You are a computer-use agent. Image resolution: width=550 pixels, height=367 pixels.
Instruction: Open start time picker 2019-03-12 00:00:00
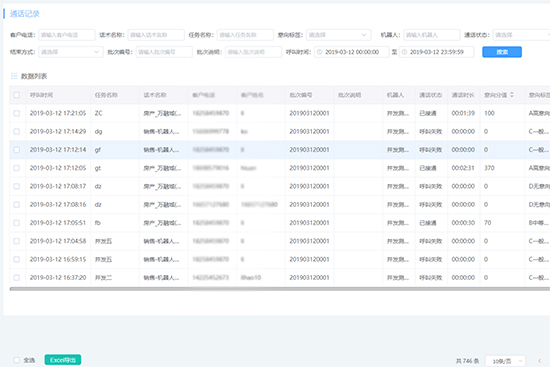click(351, 52)
